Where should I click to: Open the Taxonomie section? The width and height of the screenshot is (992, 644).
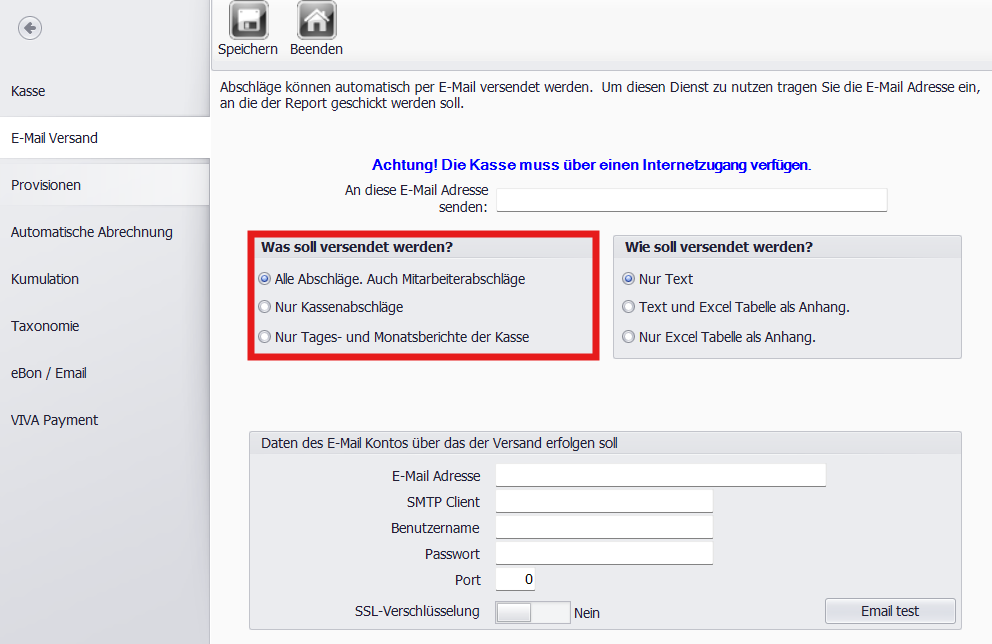(x=104, y=326)
